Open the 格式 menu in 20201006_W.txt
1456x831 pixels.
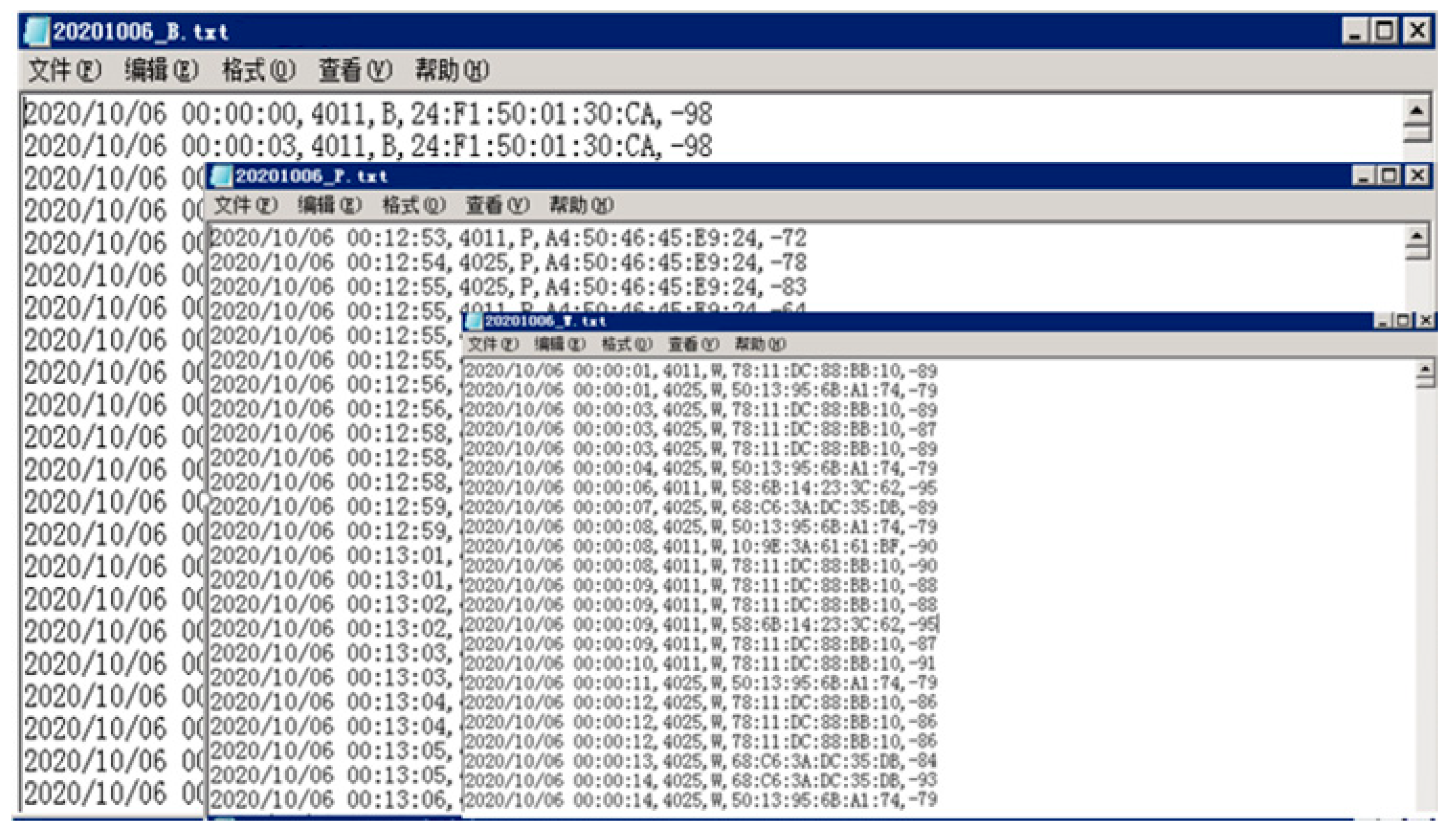tap(625, 344)
